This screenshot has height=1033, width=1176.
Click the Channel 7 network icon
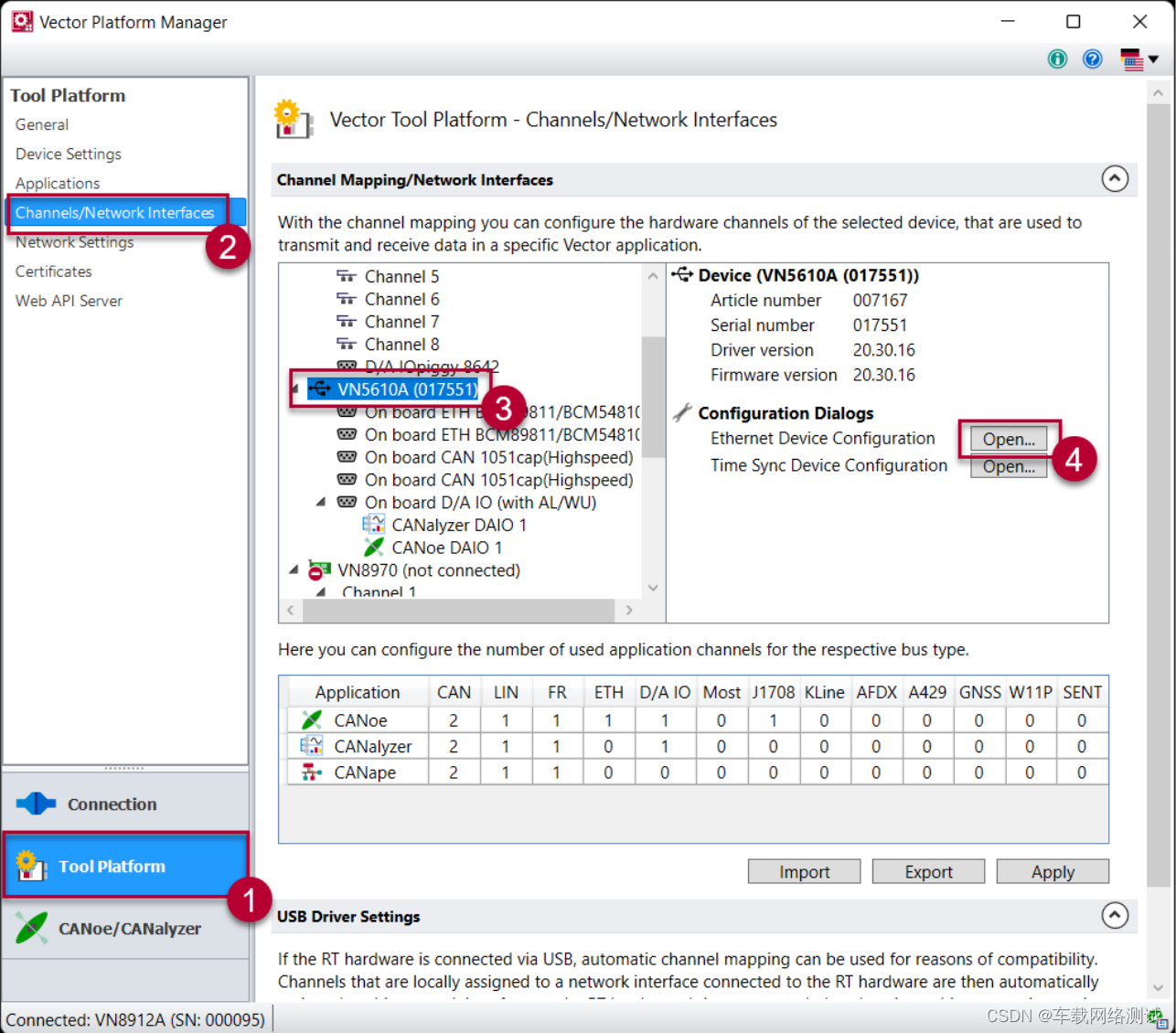click(346, 322)
